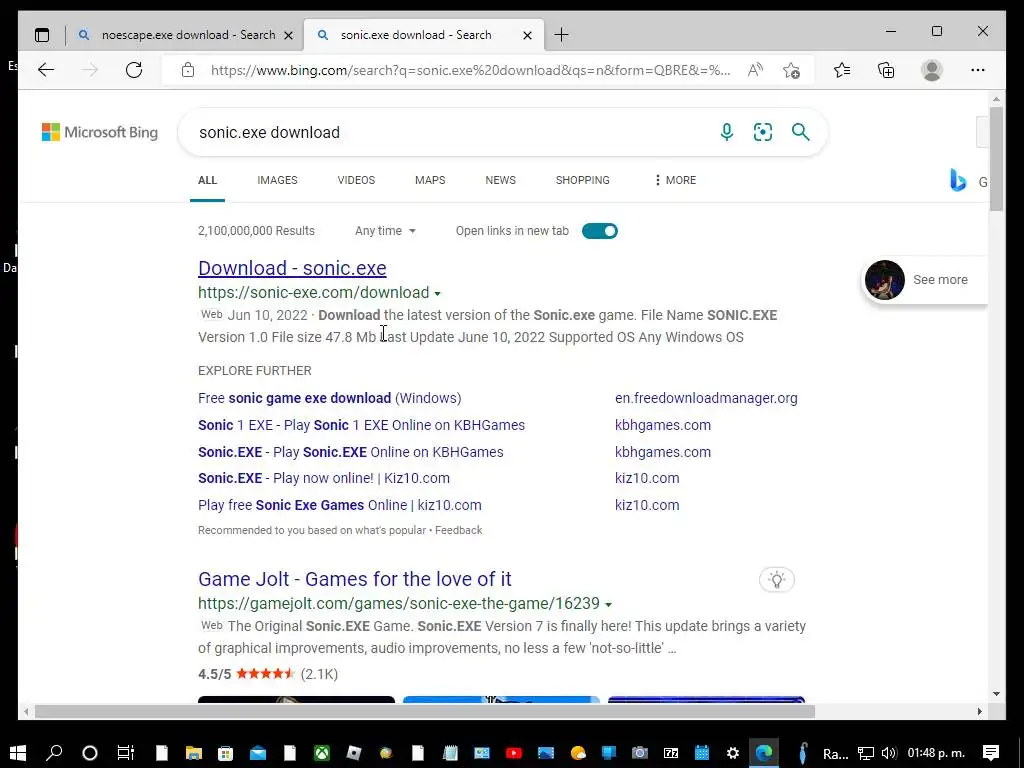Open taskbar search magnifier
The width and height of the screenshot is (1024, 768).
click(54, 753)
